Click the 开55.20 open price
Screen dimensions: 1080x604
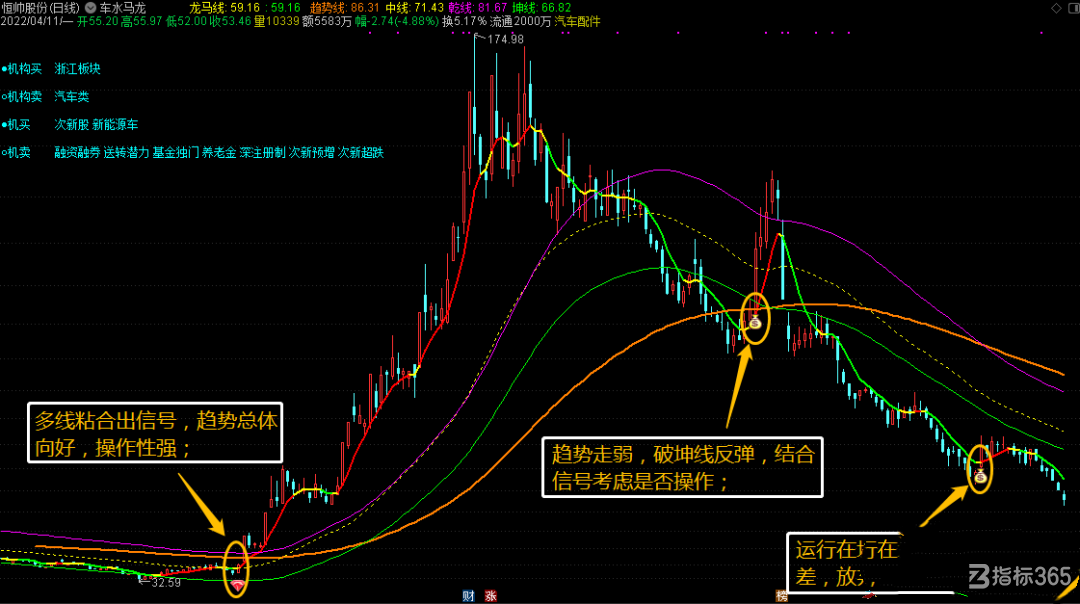[98, 21]
